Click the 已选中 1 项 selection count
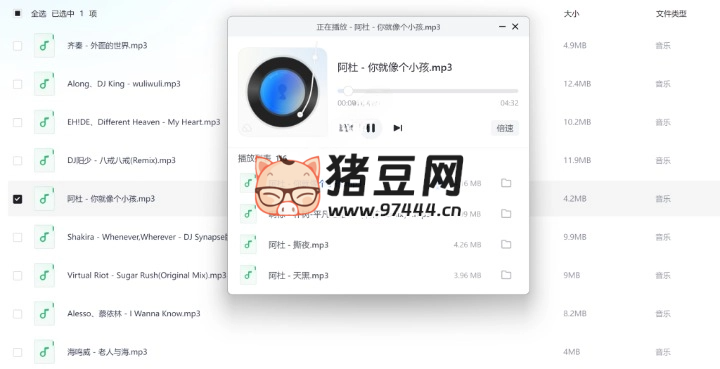 (74, 13)
